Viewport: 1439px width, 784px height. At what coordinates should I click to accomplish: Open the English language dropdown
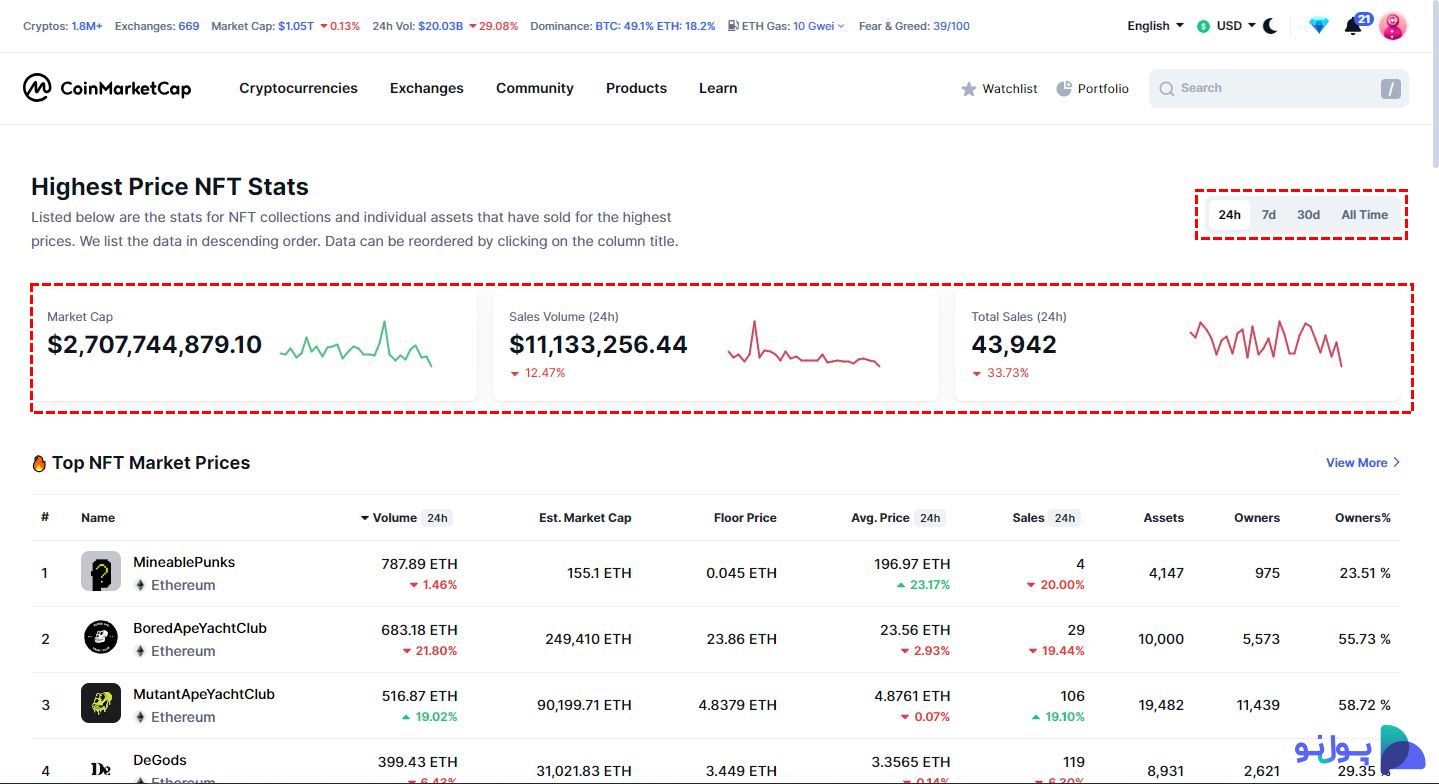point(1155,26)
